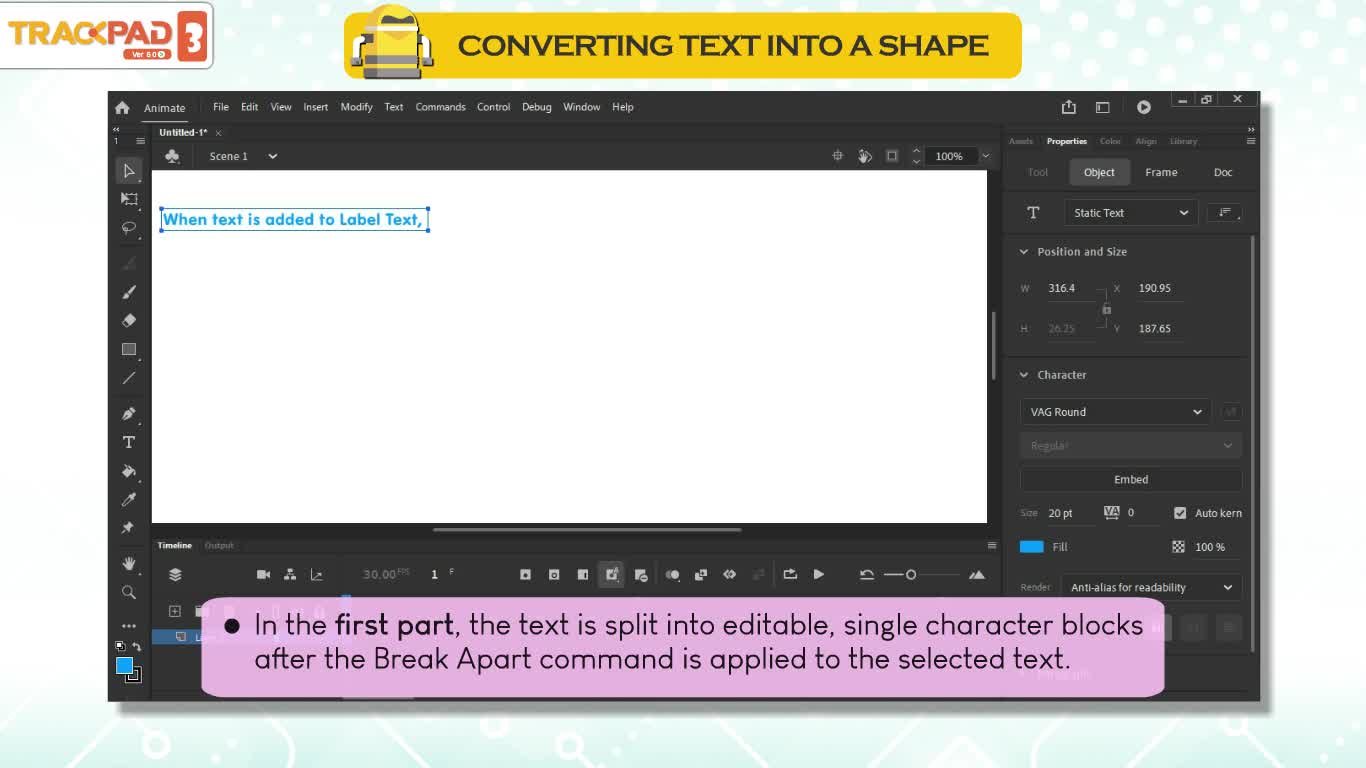Select the Free Transform tool
This screenshot has height=768, width=1366.
click(129, 199)
